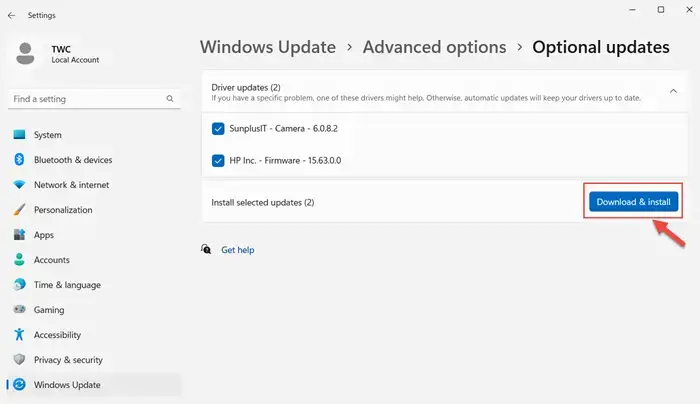Image resolution: width=700 pixels, height=404 pixels.
Task: Click the Bluetooth icon in the sidebar
Action: tap(19, 159)
